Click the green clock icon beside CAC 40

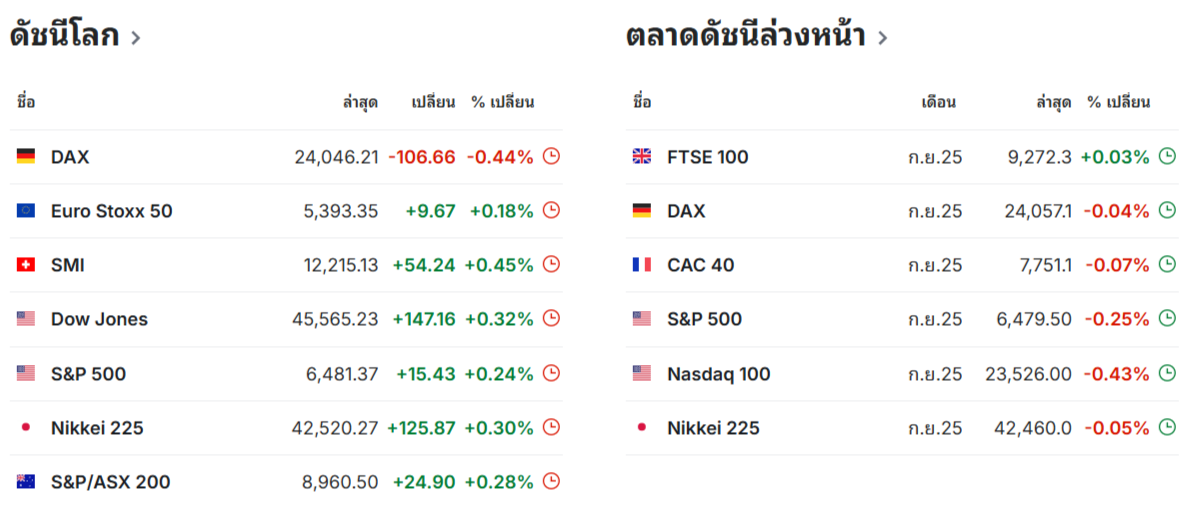pos(1168,265)
